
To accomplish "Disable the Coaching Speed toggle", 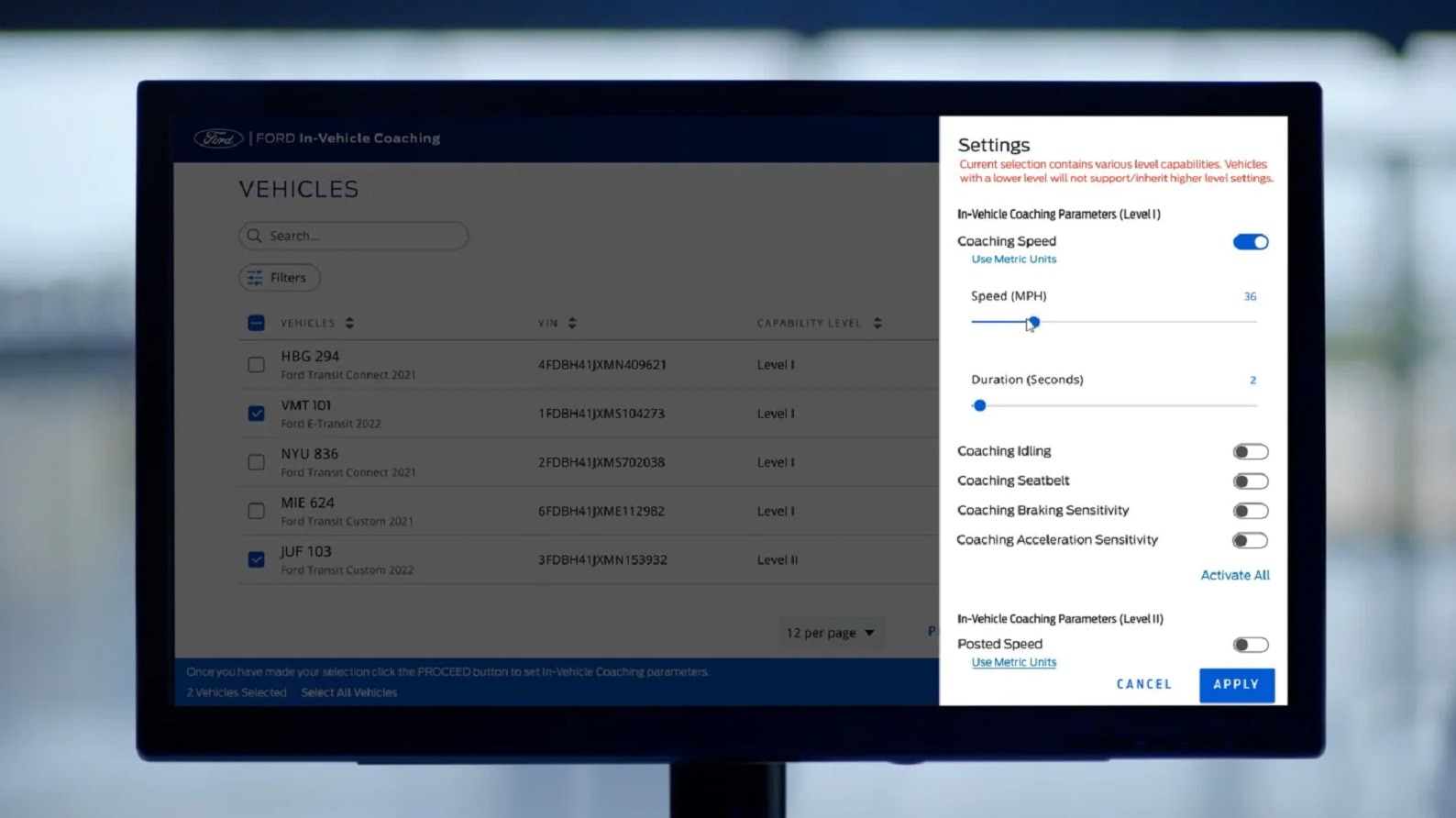I will point(1250,242).
